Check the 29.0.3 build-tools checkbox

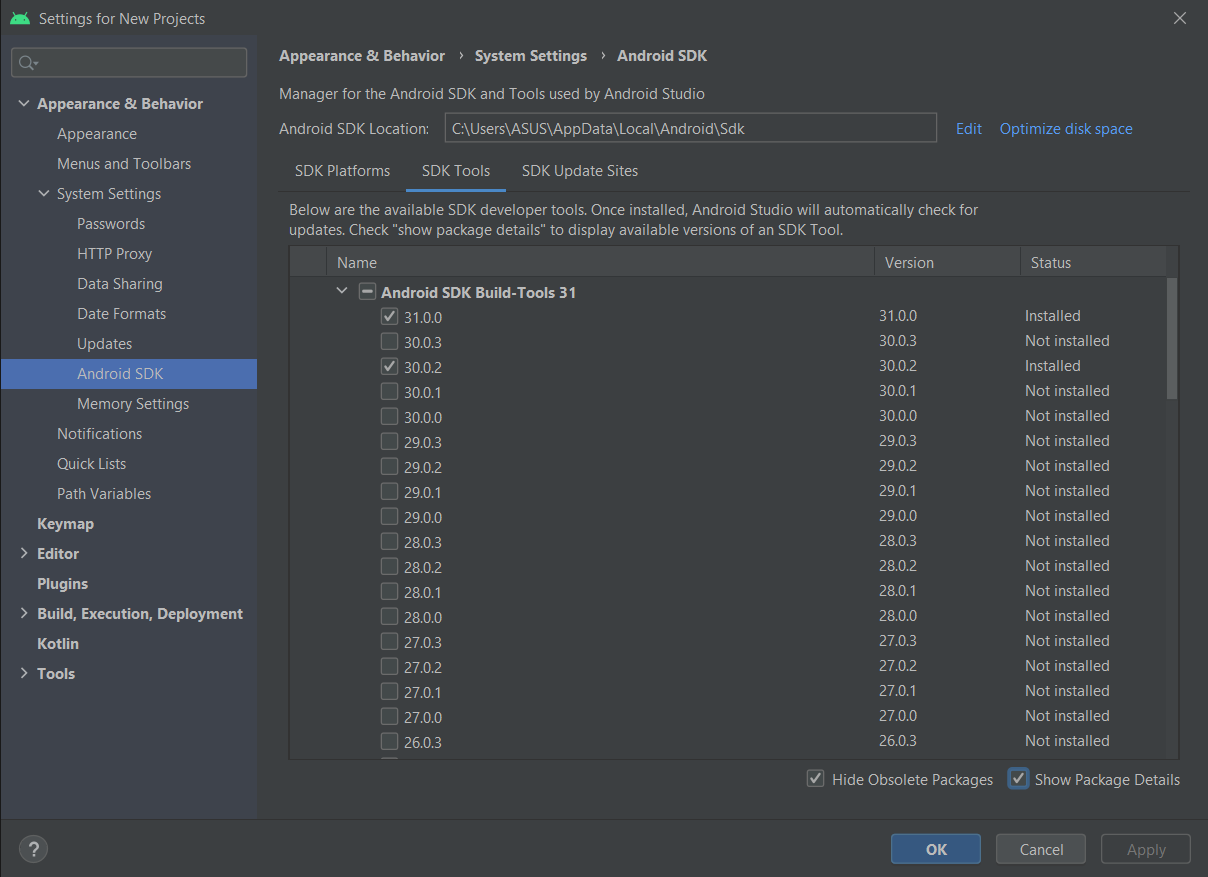tap(389, 441)
